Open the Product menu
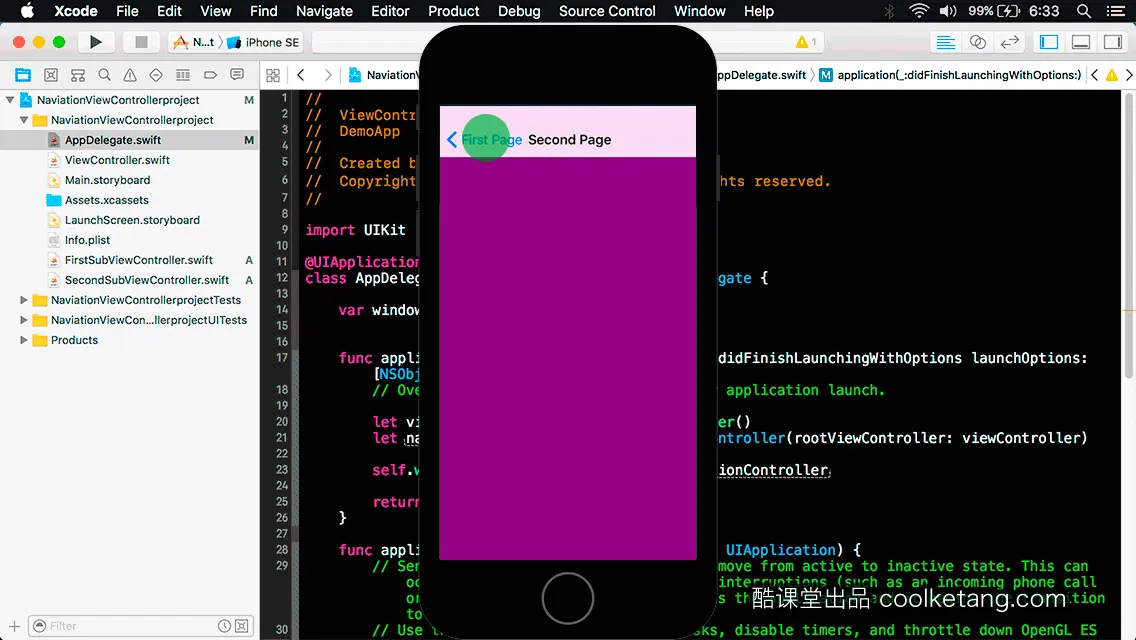The image size is (1136, 640). [454, 11]
